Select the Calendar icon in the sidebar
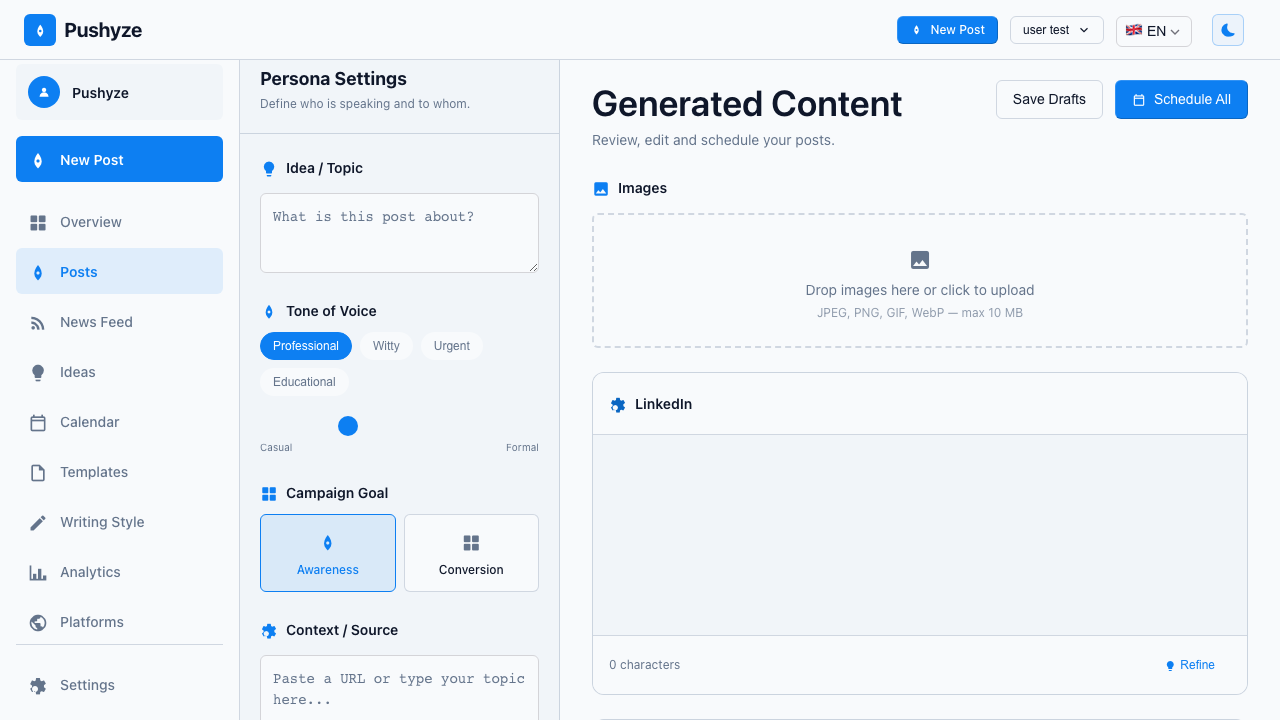This screenshot has width=1280, height=720. [x=38, y=422]
